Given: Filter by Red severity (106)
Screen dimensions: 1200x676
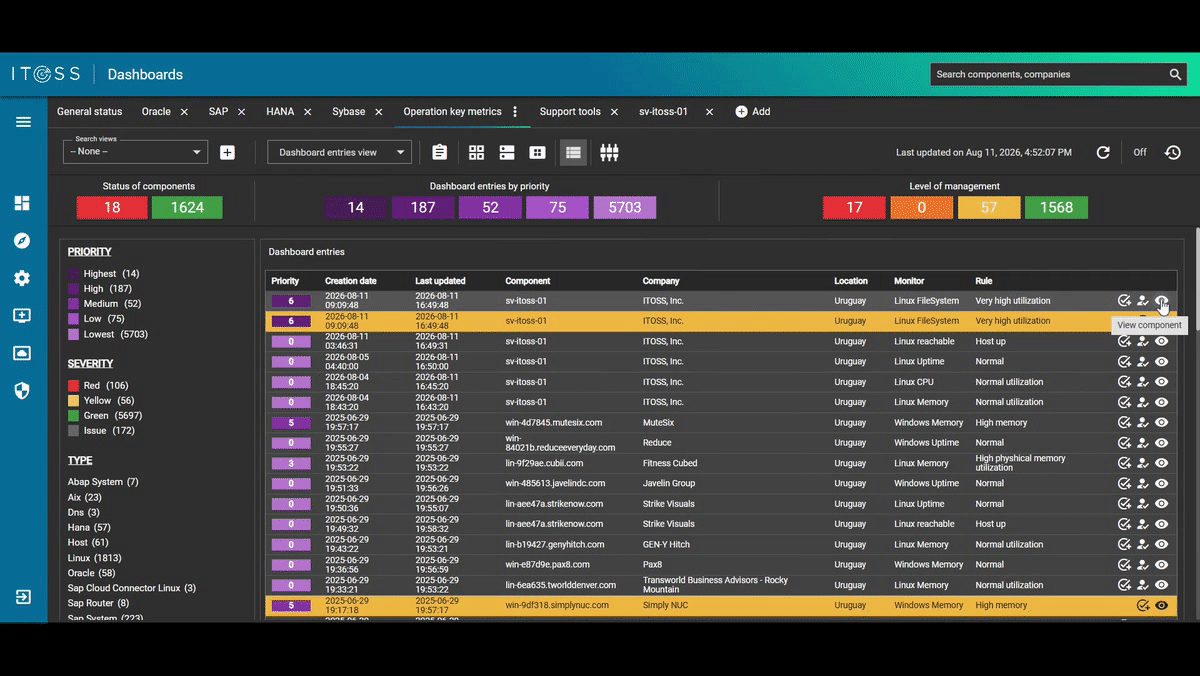Looking at the screenshot, I should click(98, 386).
